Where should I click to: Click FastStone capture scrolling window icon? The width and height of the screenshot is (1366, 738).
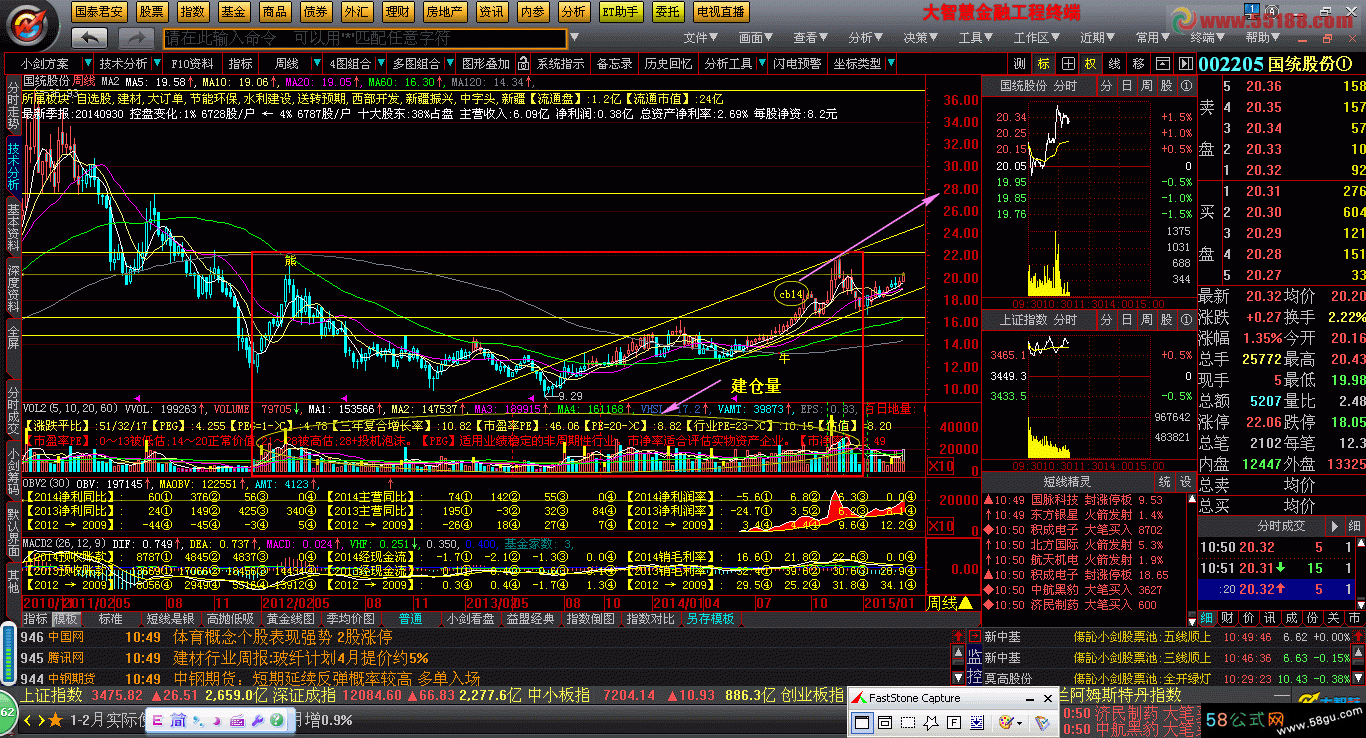(979, 721)
